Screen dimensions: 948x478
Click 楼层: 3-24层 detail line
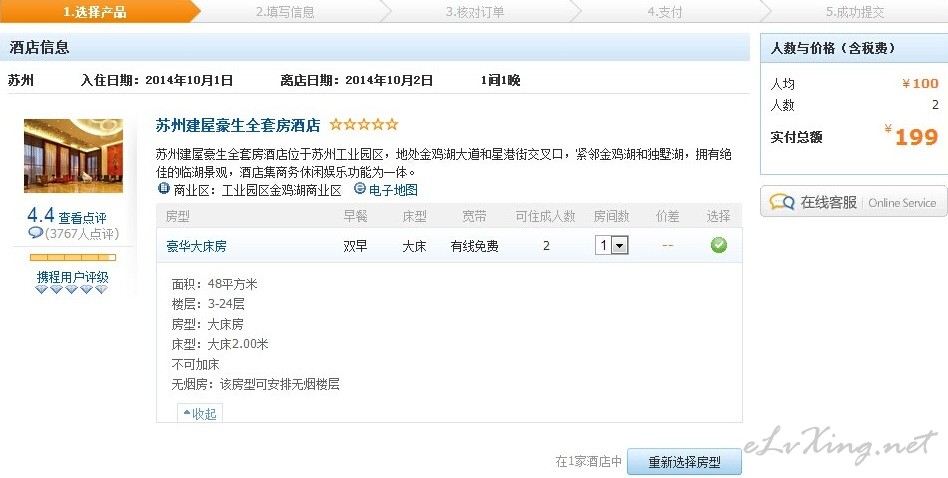(208, 304)
